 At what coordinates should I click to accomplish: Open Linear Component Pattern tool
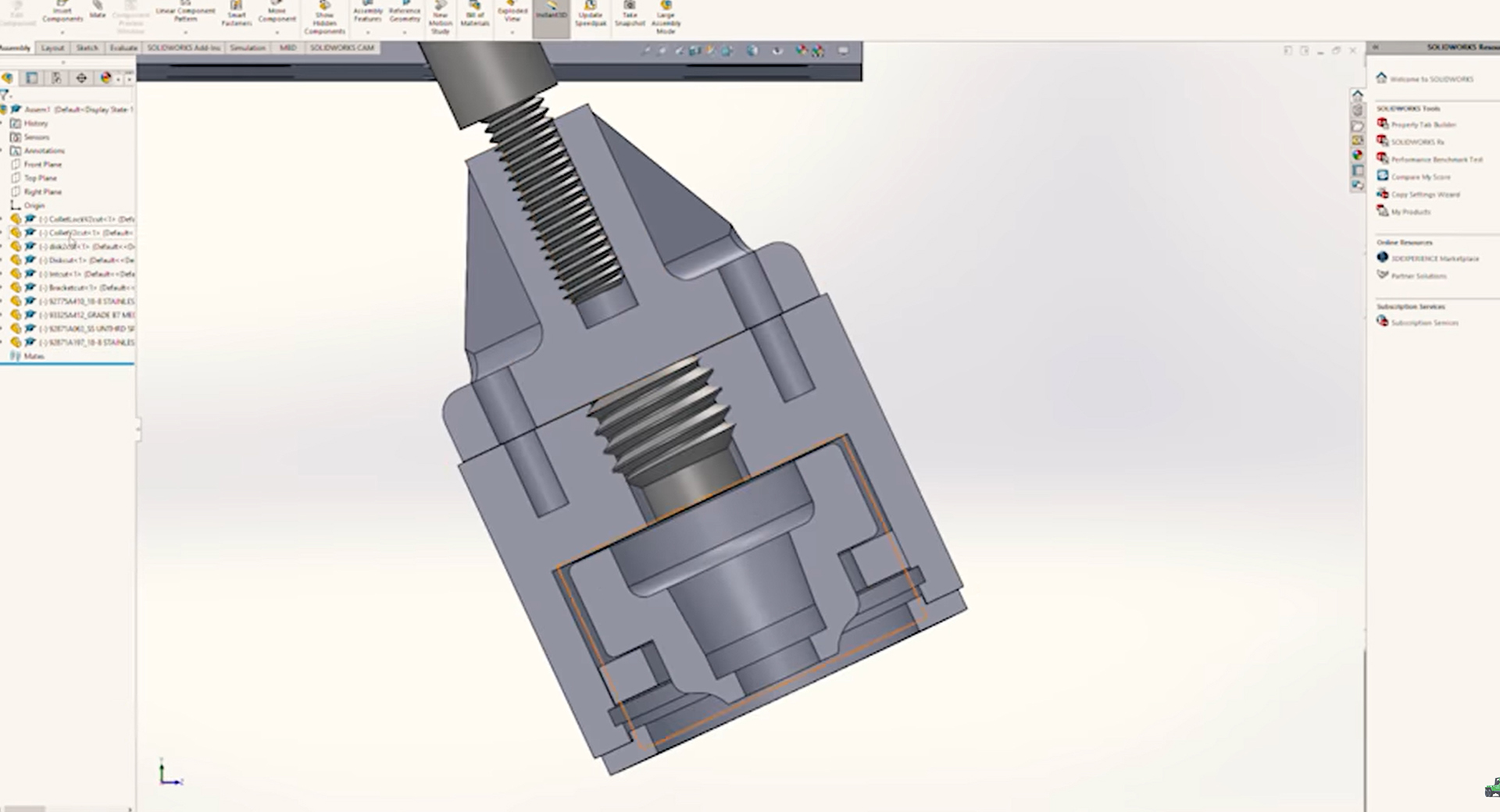point(185,12)
